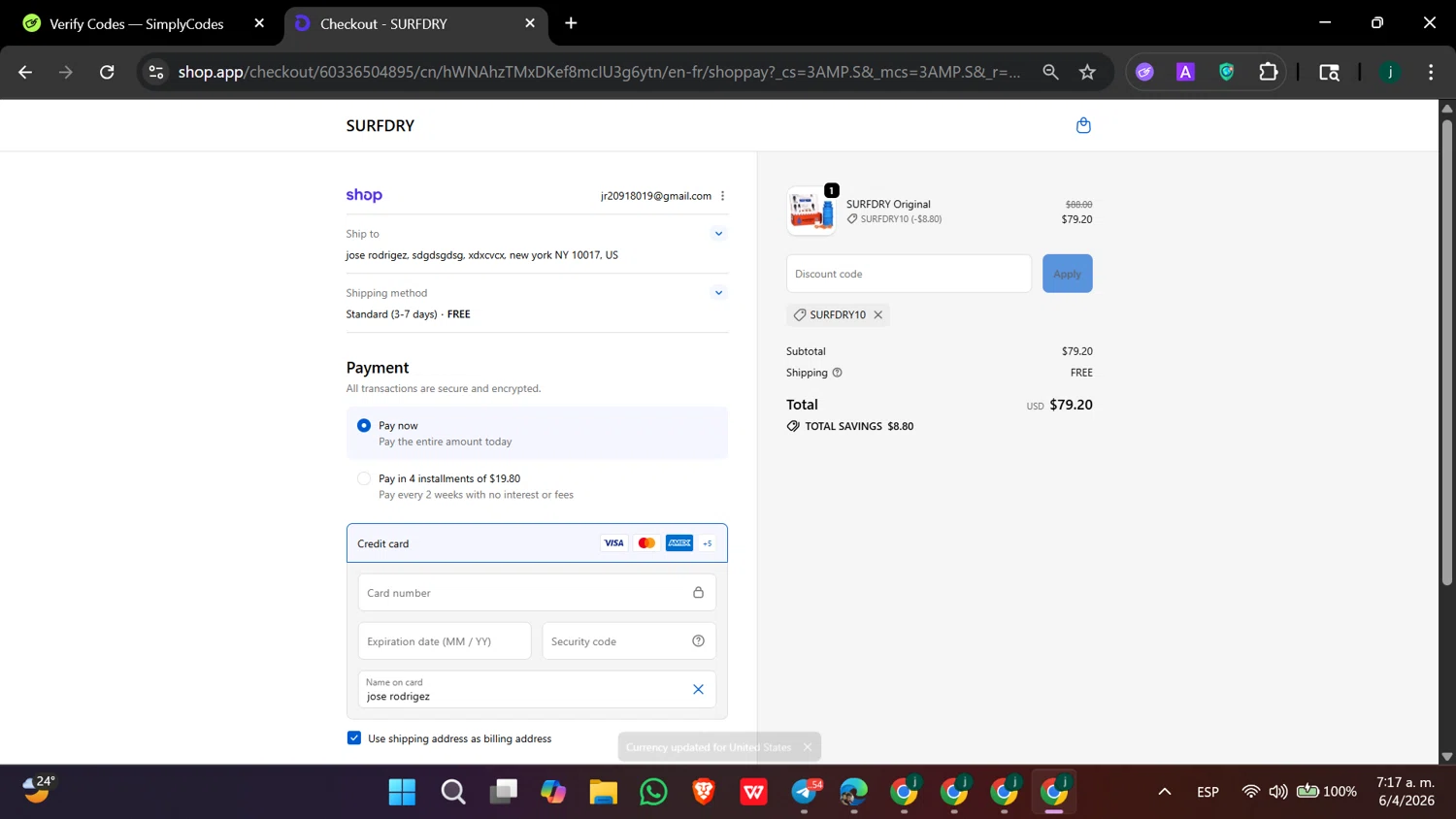The image size is (1456, 819).
Task: Open Telegram from the taskbar
Action: (x=805, y=792)
